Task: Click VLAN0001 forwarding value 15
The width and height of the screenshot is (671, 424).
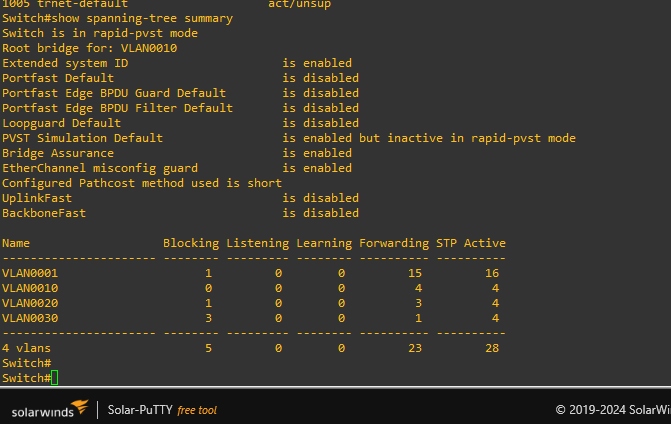Action: pos(415,273)
